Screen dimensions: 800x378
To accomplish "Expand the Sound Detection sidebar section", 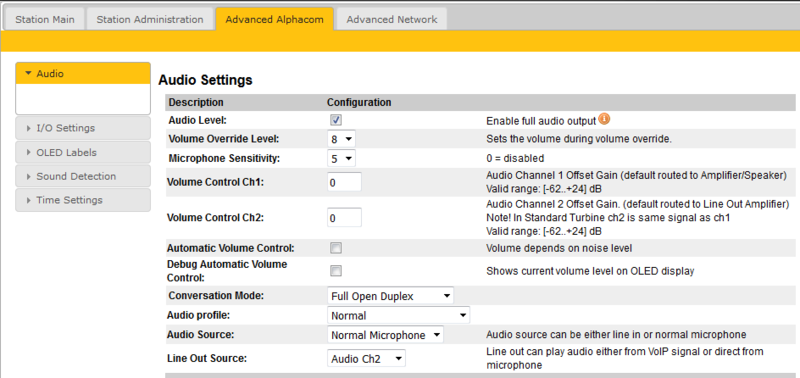I will click(83, 177).
